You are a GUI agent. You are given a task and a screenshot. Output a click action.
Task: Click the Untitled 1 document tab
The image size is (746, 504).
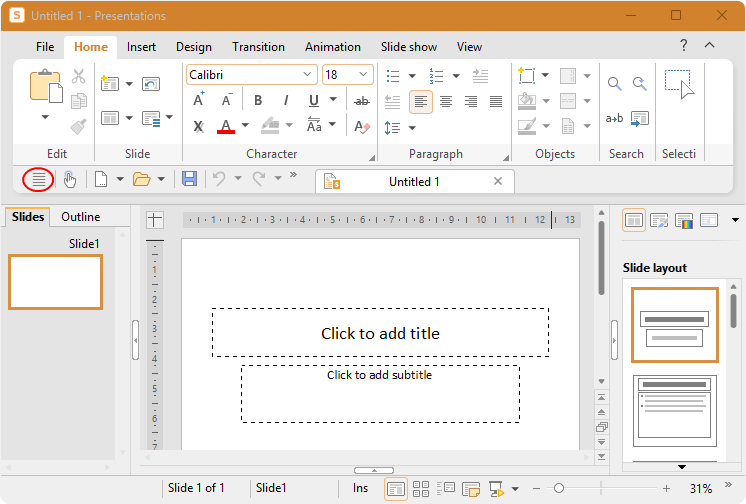[x=414, y=182]
